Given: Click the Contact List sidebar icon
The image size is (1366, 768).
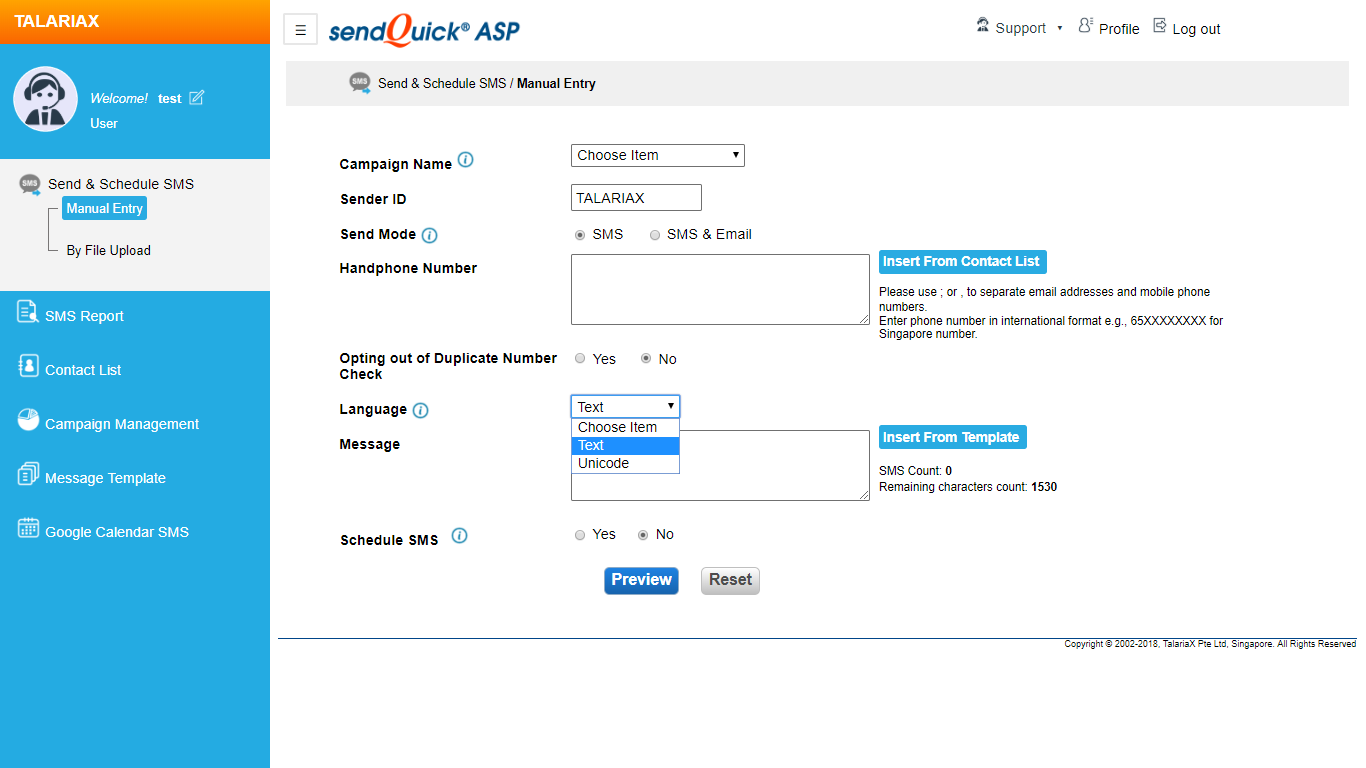Looking at the screenshot, I should (x=28, y=367).
